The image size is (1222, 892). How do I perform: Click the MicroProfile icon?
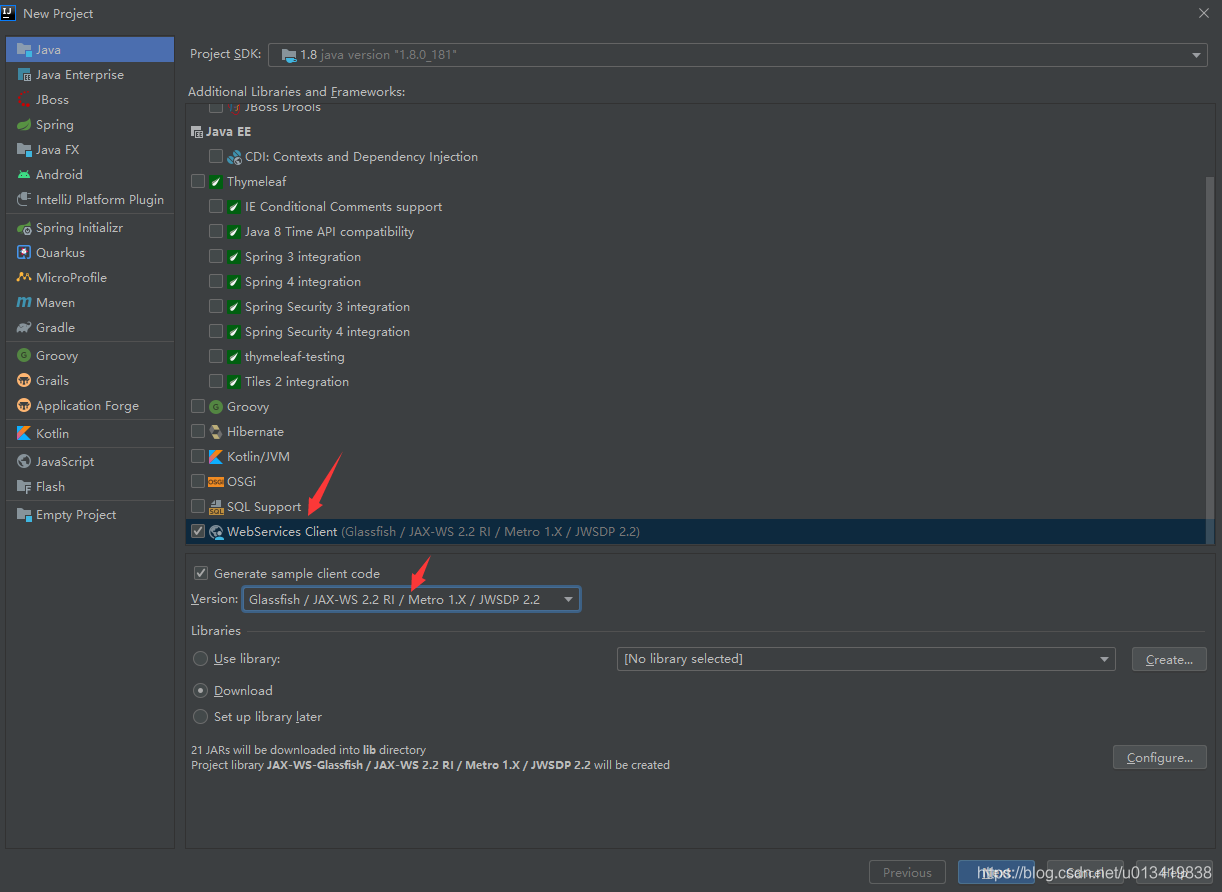(x=24, y=277)
